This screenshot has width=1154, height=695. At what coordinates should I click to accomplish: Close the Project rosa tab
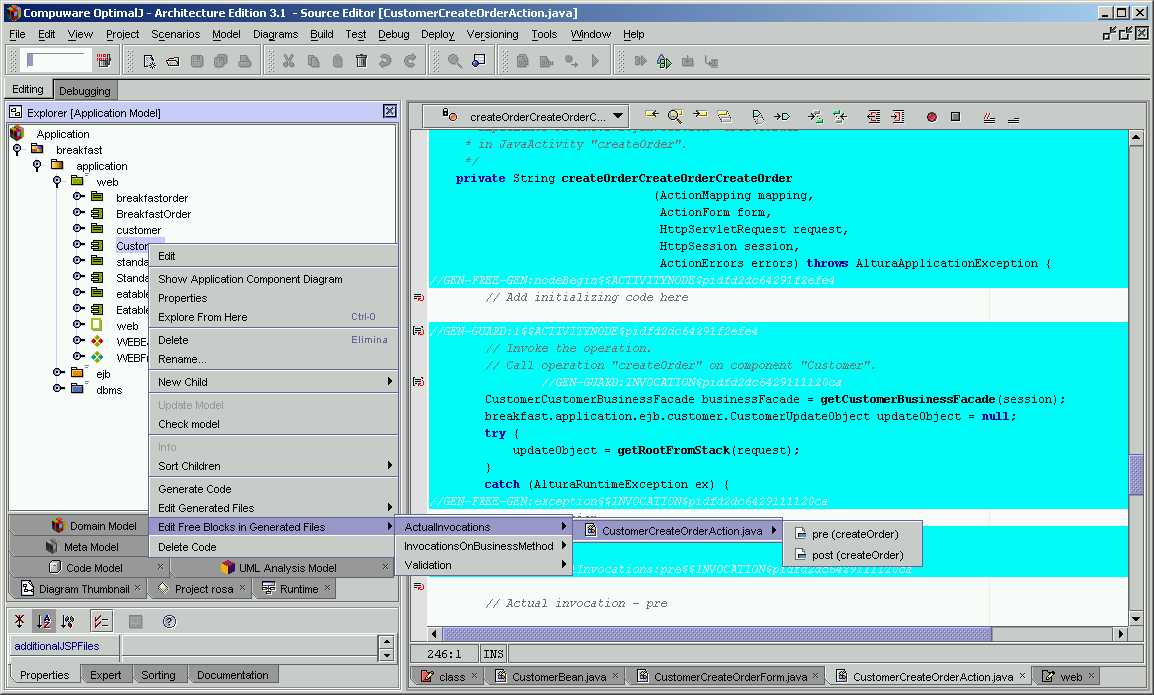point(241,588)
